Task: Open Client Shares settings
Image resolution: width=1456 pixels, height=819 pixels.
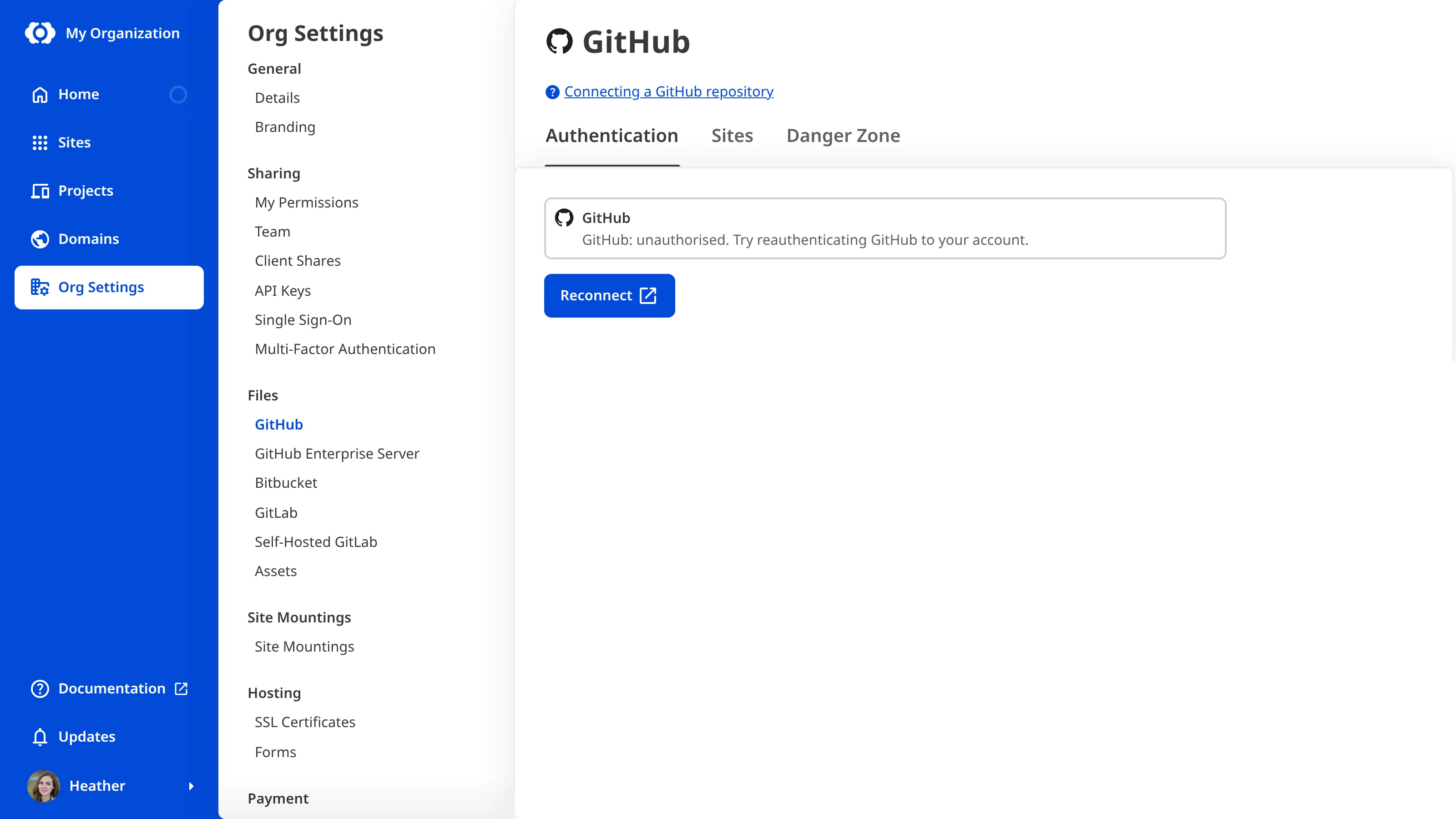Action: click(298, 261)
